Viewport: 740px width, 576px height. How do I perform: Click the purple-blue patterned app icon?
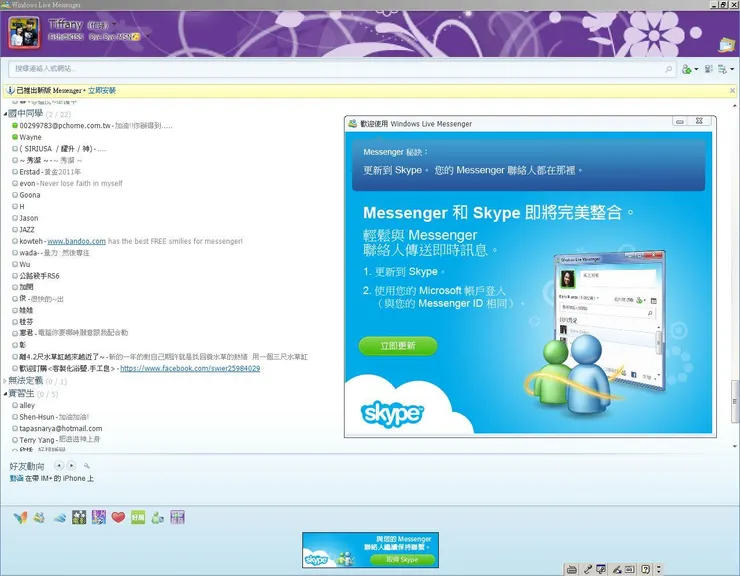click(99, 517)
